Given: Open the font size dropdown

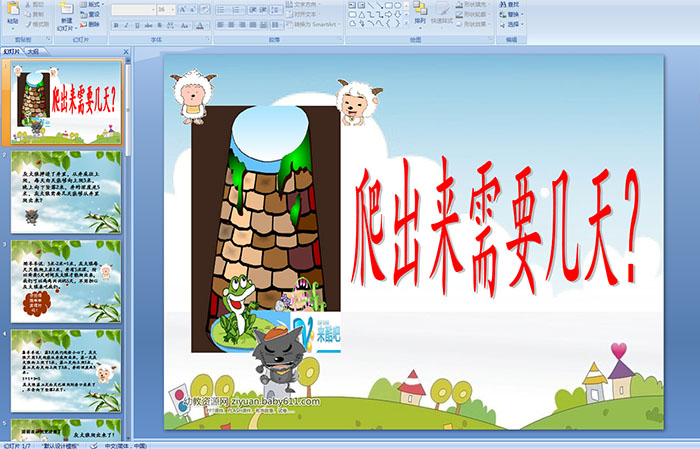Looking at the screenshot, I should pyautogui.click(x=172, y=9).
